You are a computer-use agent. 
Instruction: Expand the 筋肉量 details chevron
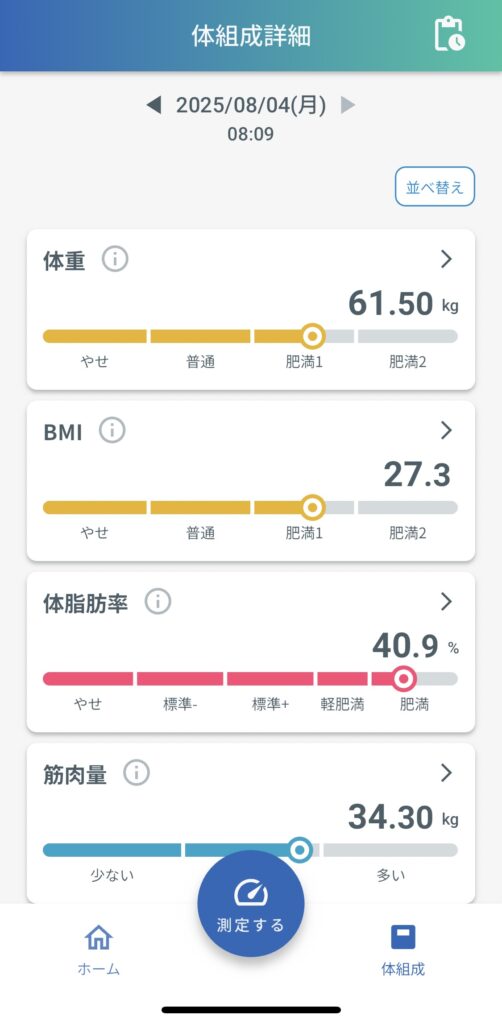click(x=447, y=773)
